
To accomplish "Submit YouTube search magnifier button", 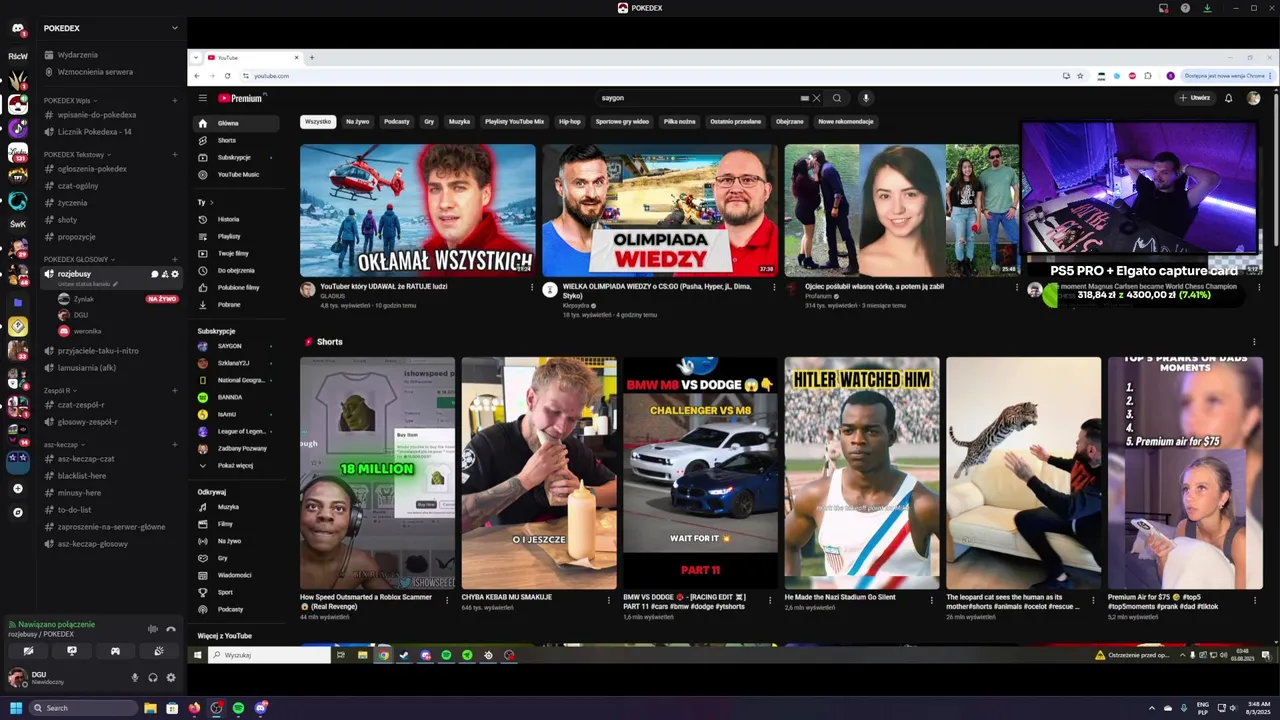I will pyautogui.click(x=837, y=98).
